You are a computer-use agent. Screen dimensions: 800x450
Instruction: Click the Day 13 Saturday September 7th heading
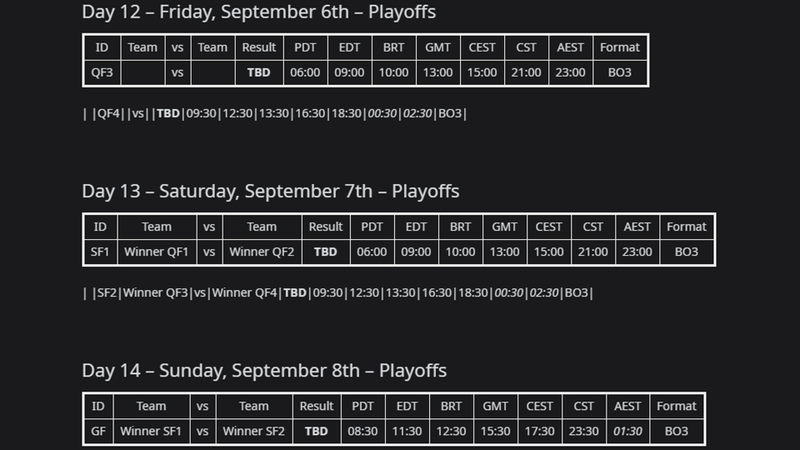[270, 191]
